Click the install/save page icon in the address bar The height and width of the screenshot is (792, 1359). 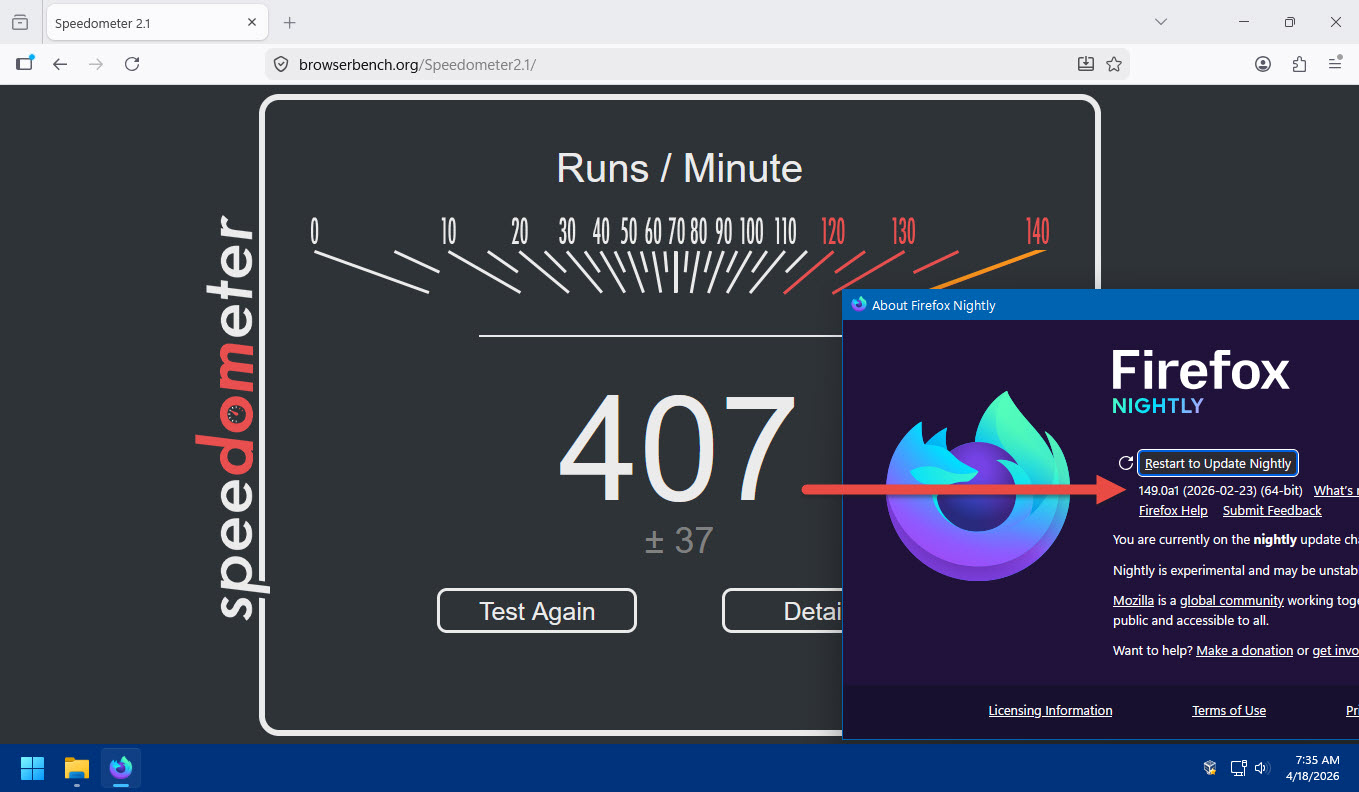click(x=1086, y=64)
